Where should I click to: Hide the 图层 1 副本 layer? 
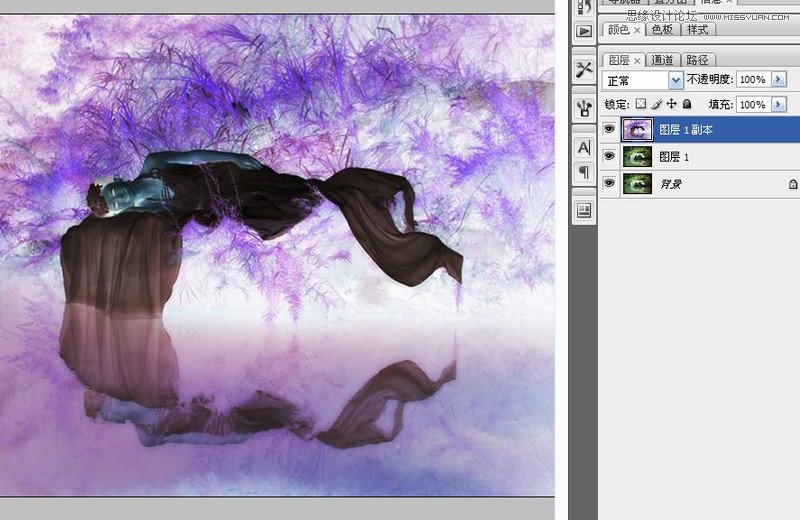click(x=609, y=129)
